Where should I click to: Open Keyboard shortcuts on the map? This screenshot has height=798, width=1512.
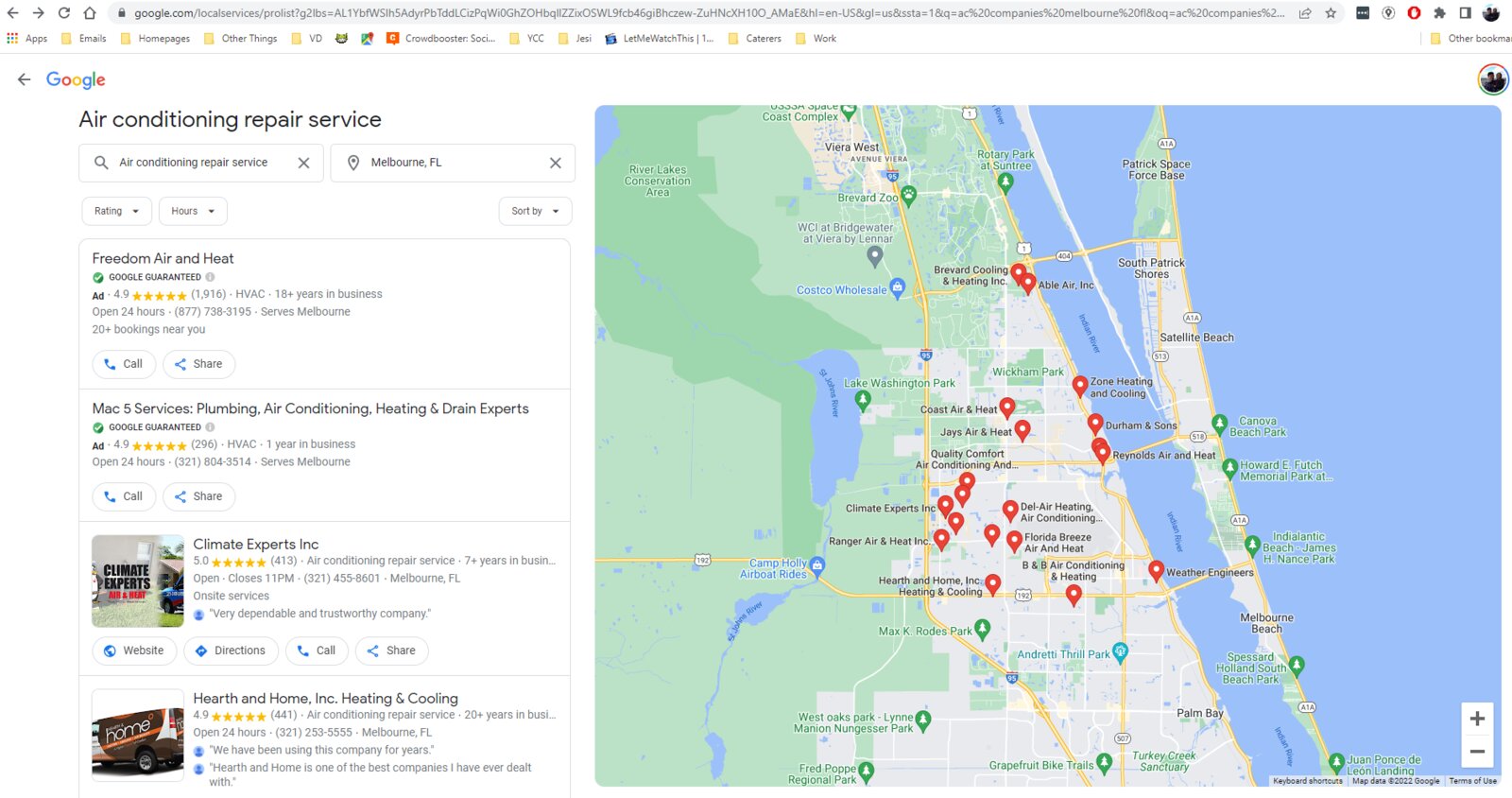click(1307, 781)
